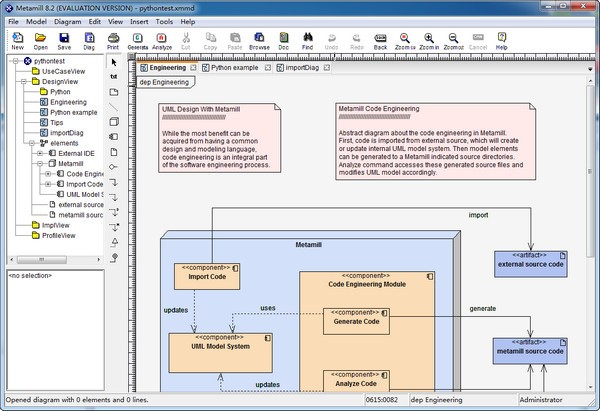Select the interface lollipop tool in palette
600x411 pixels.
(x=114, y=167)
